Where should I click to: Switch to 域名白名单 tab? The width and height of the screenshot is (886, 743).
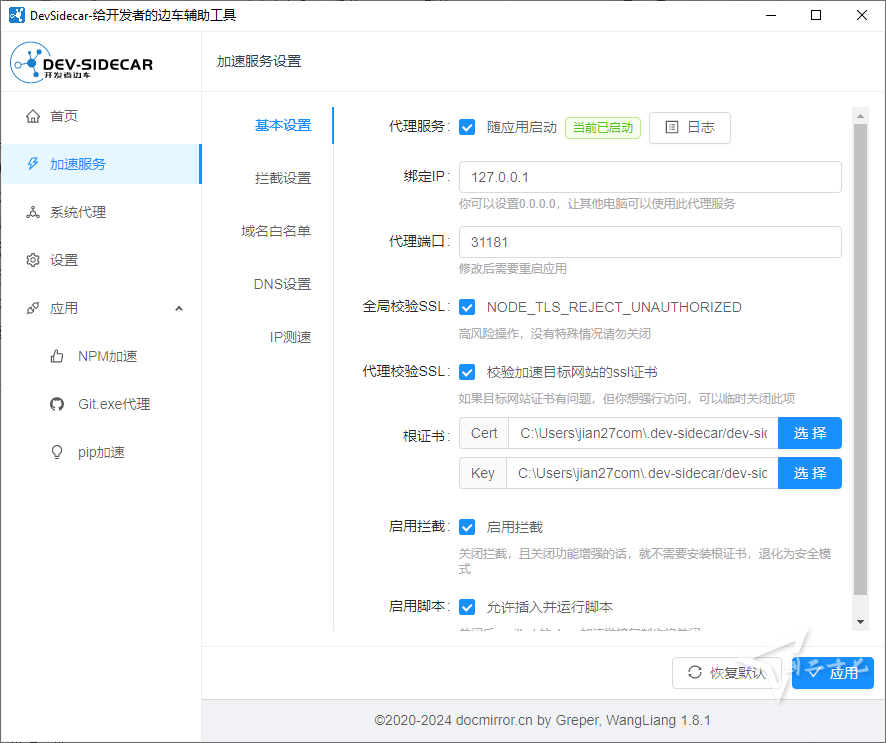pos(276,231)
